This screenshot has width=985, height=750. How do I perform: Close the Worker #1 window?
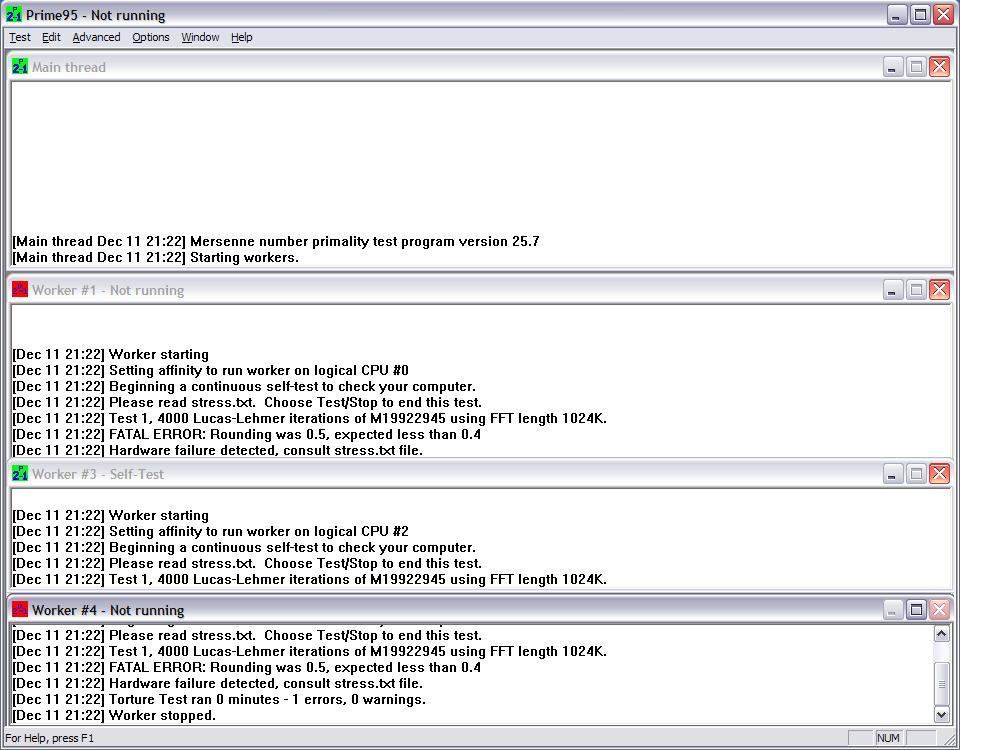(939, 290)
